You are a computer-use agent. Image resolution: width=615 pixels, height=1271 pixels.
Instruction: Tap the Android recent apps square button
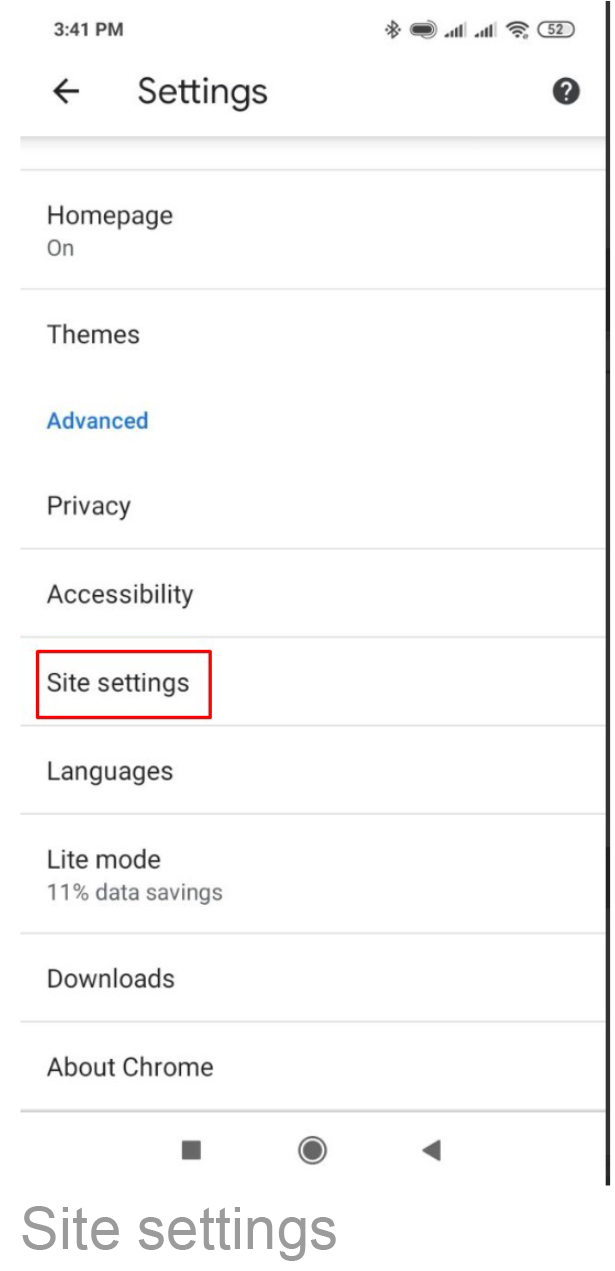coord(191,1150)
